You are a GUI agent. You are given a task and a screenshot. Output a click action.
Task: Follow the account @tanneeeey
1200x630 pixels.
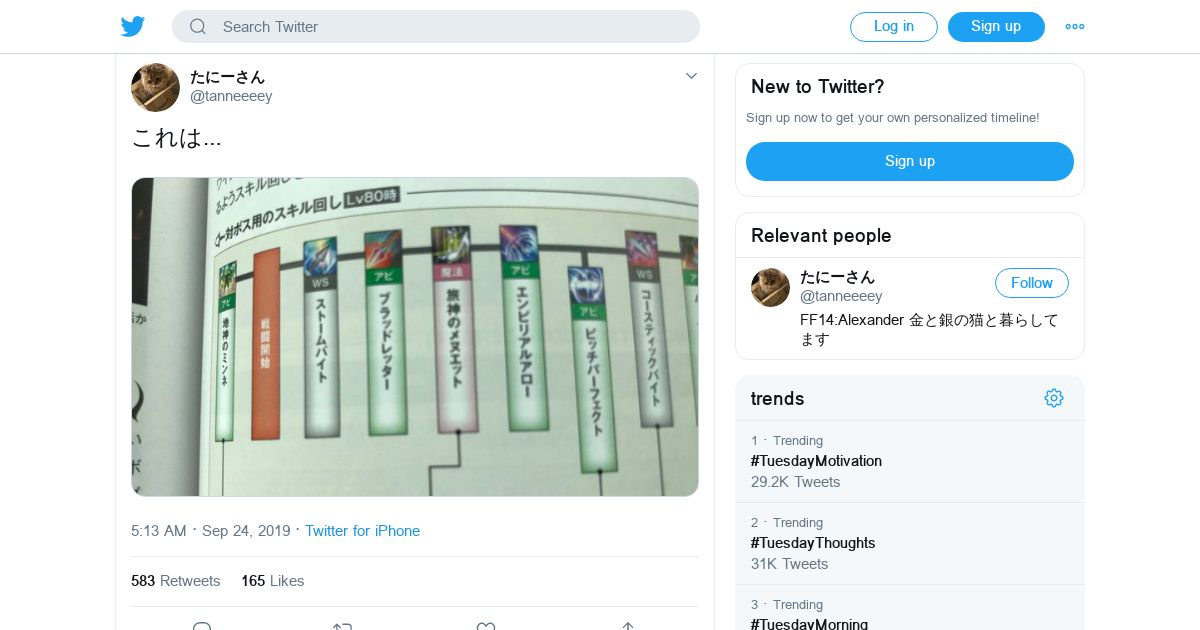tap(1031, 283)
